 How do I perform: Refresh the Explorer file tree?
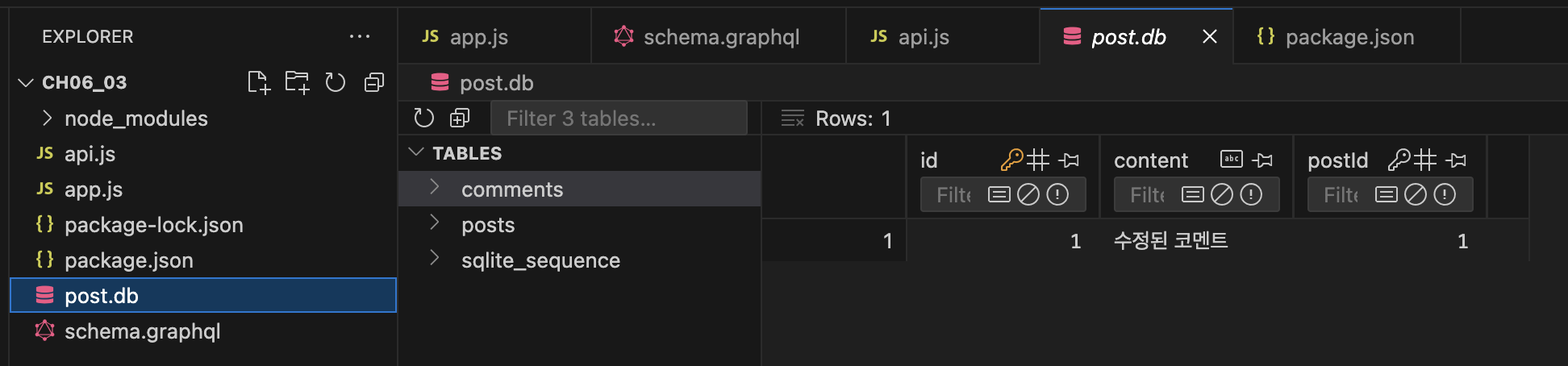(x=336, y=82)
